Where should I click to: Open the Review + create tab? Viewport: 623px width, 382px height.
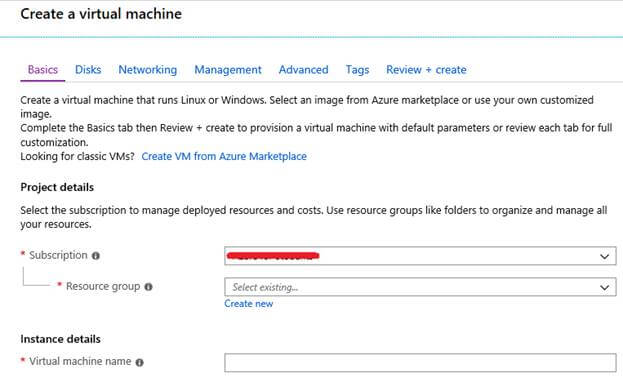pyautogui.click(x=426, y=70)
